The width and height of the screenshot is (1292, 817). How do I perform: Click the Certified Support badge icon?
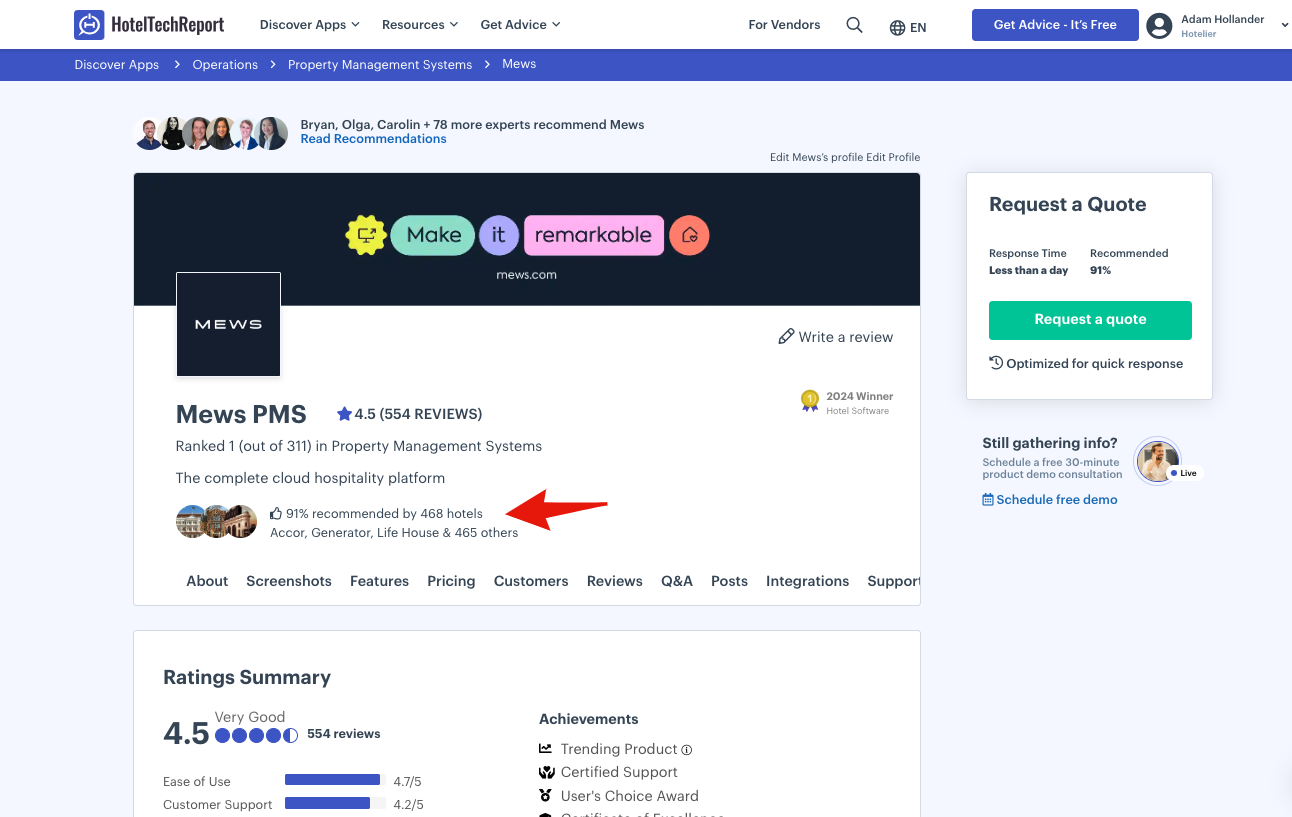(546, 772)
